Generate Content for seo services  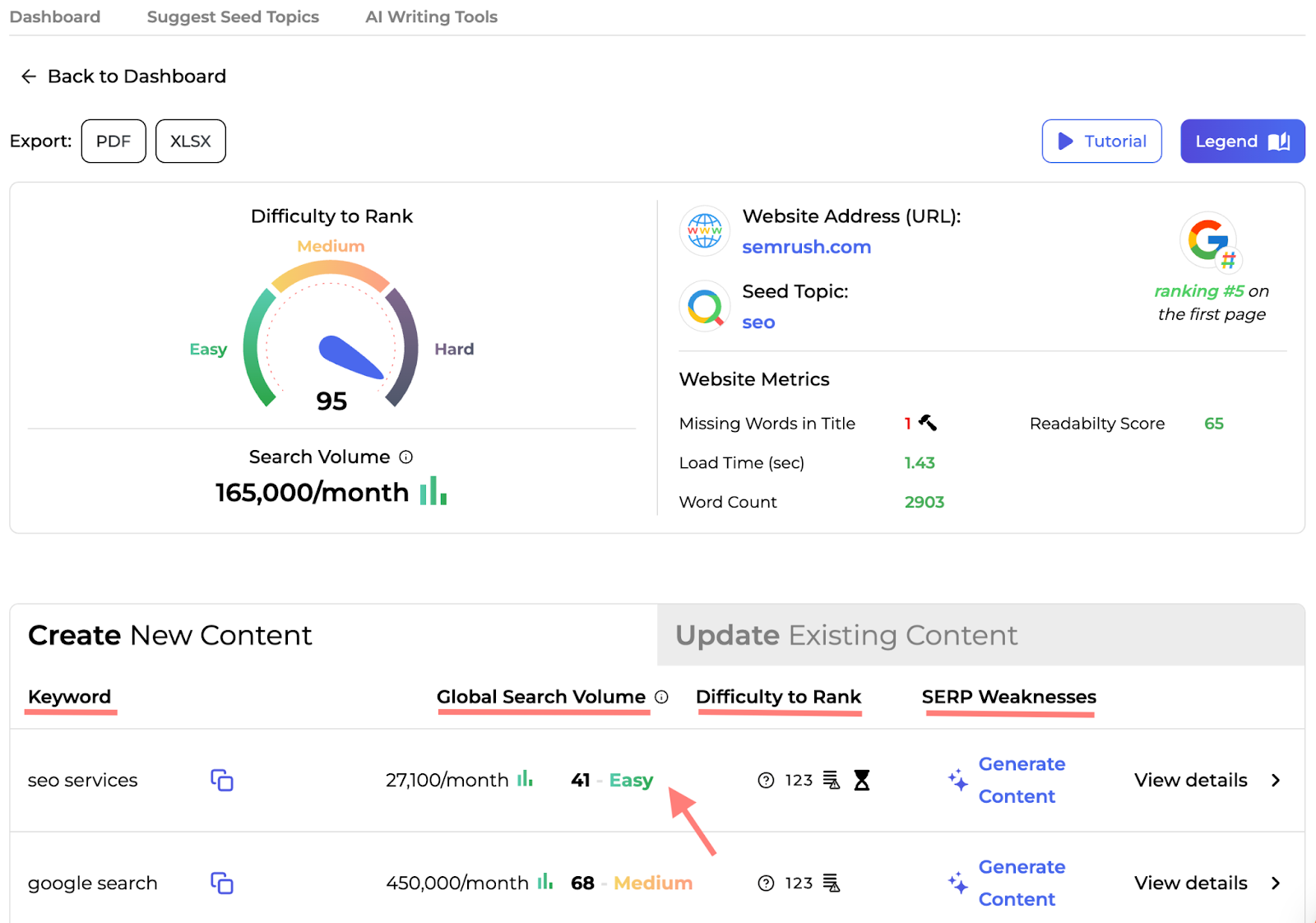click(1022, 780)
